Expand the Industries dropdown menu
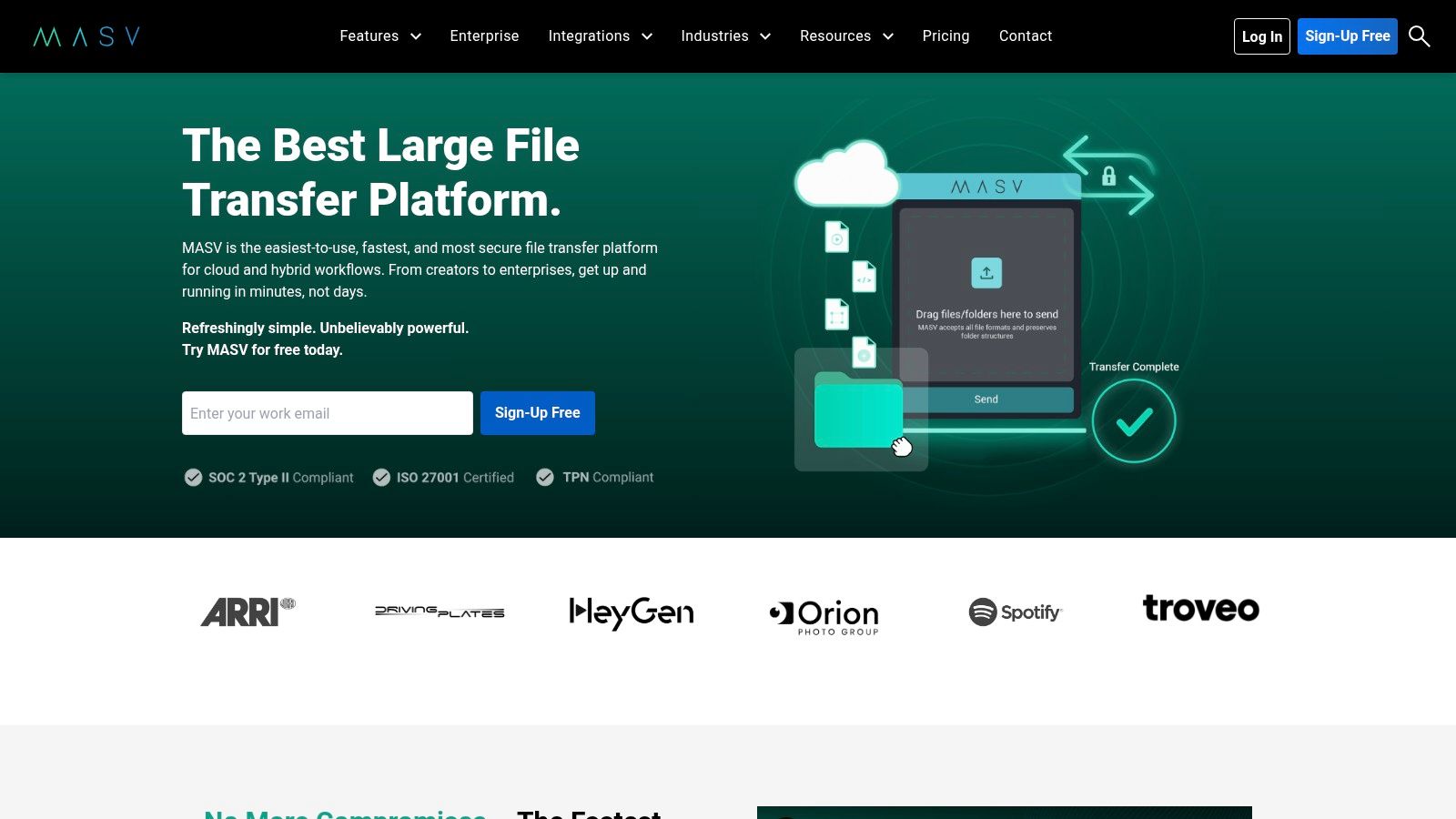Viewport: 1456px width, 819px height. pyautogui.click(x=726, y=36)
